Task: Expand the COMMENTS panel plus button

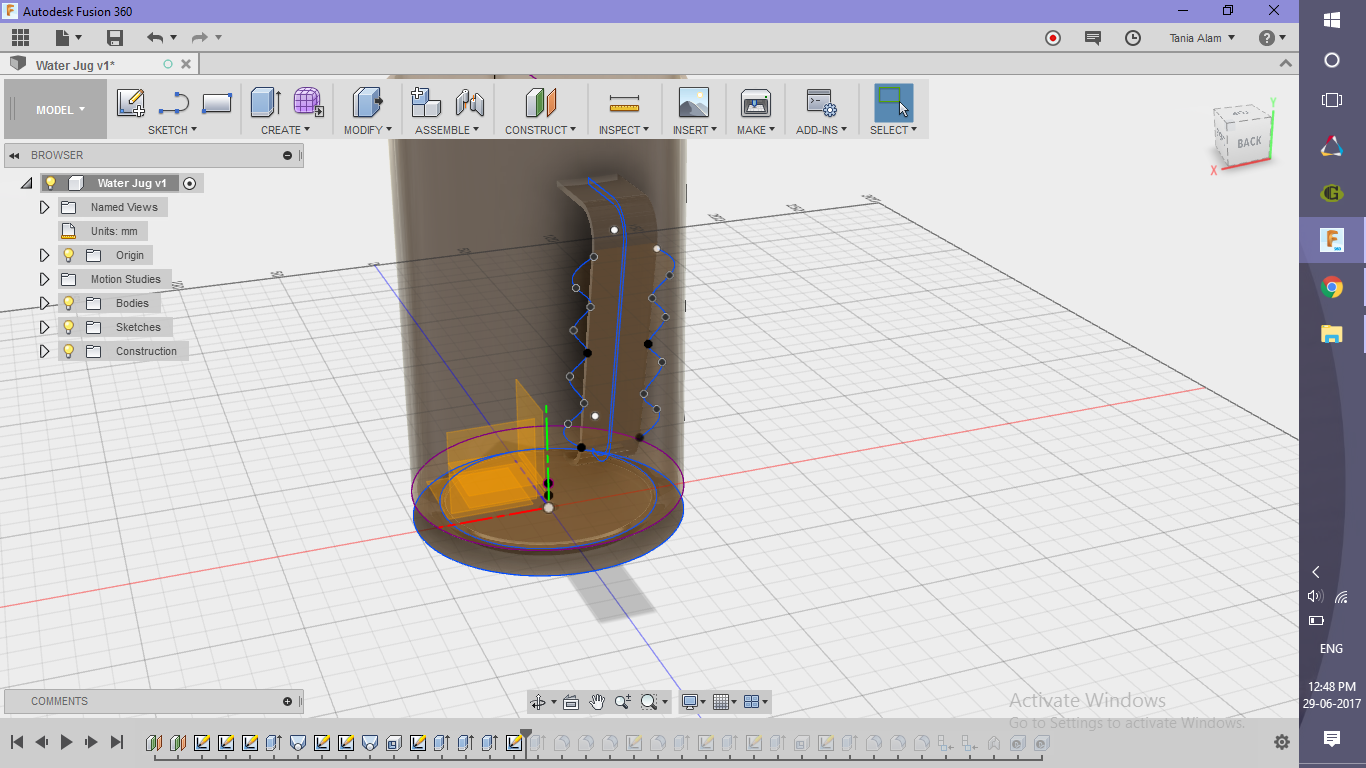Action: [287, 701]
